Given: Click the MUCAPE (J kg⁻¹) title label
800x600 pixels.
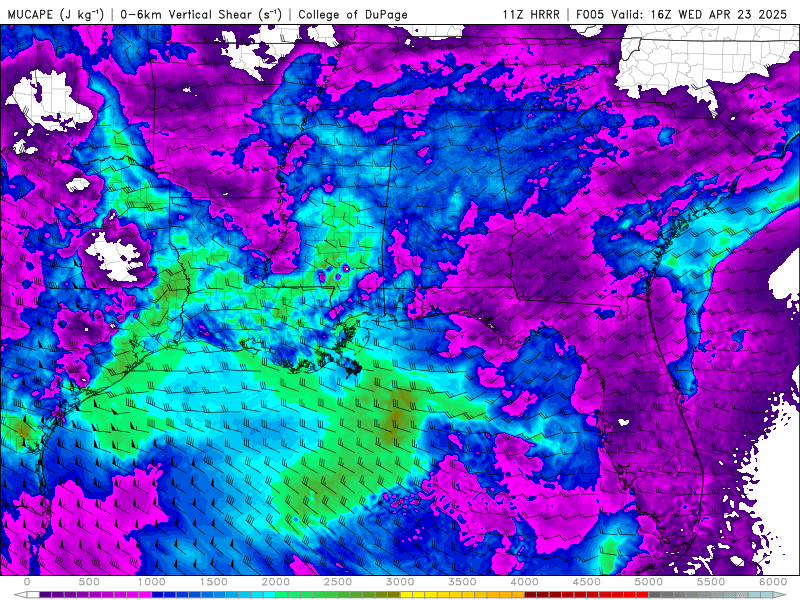Looking at the screenshot, I should [x=55, y=14].
